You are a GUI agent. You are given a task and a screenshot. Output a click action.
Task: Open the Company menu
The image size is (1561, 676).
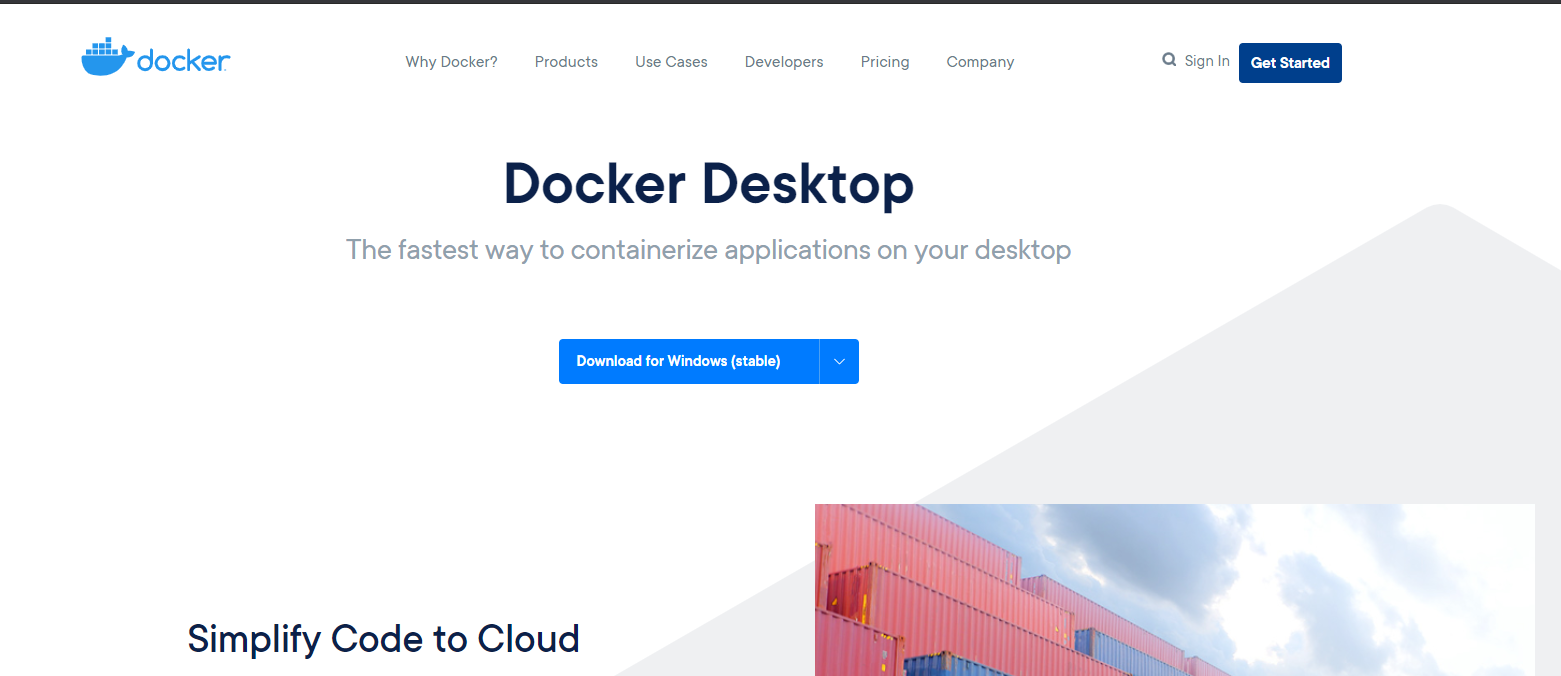980,62
